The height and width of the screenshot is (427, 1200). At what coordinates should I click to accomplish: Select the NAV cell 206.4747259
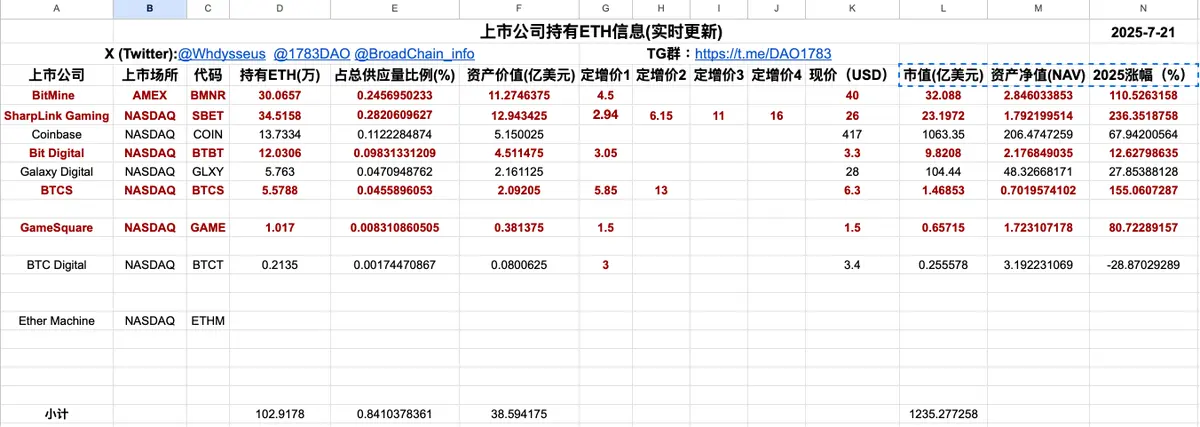1038,134
